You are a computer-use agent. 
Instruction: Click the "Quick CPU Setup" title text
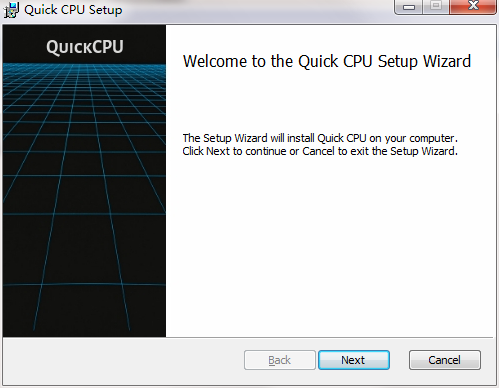pyautogui.click(x=73, y=10)
